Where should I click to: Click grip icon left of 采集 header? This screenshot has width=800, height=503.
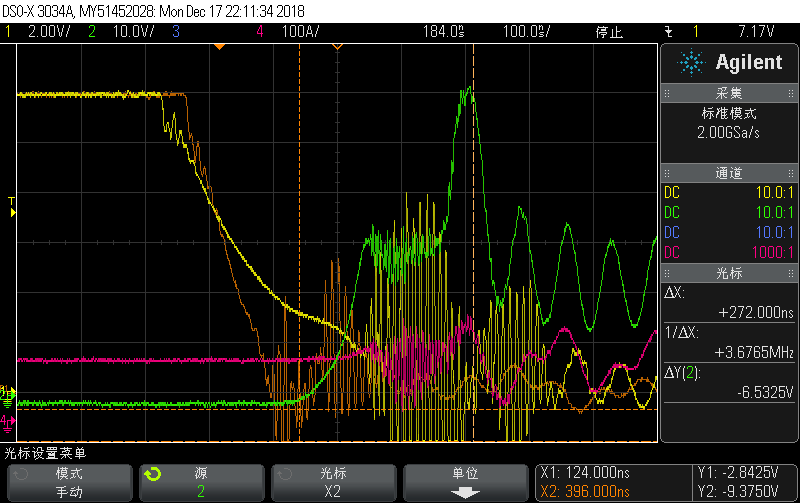coord(667,93)
